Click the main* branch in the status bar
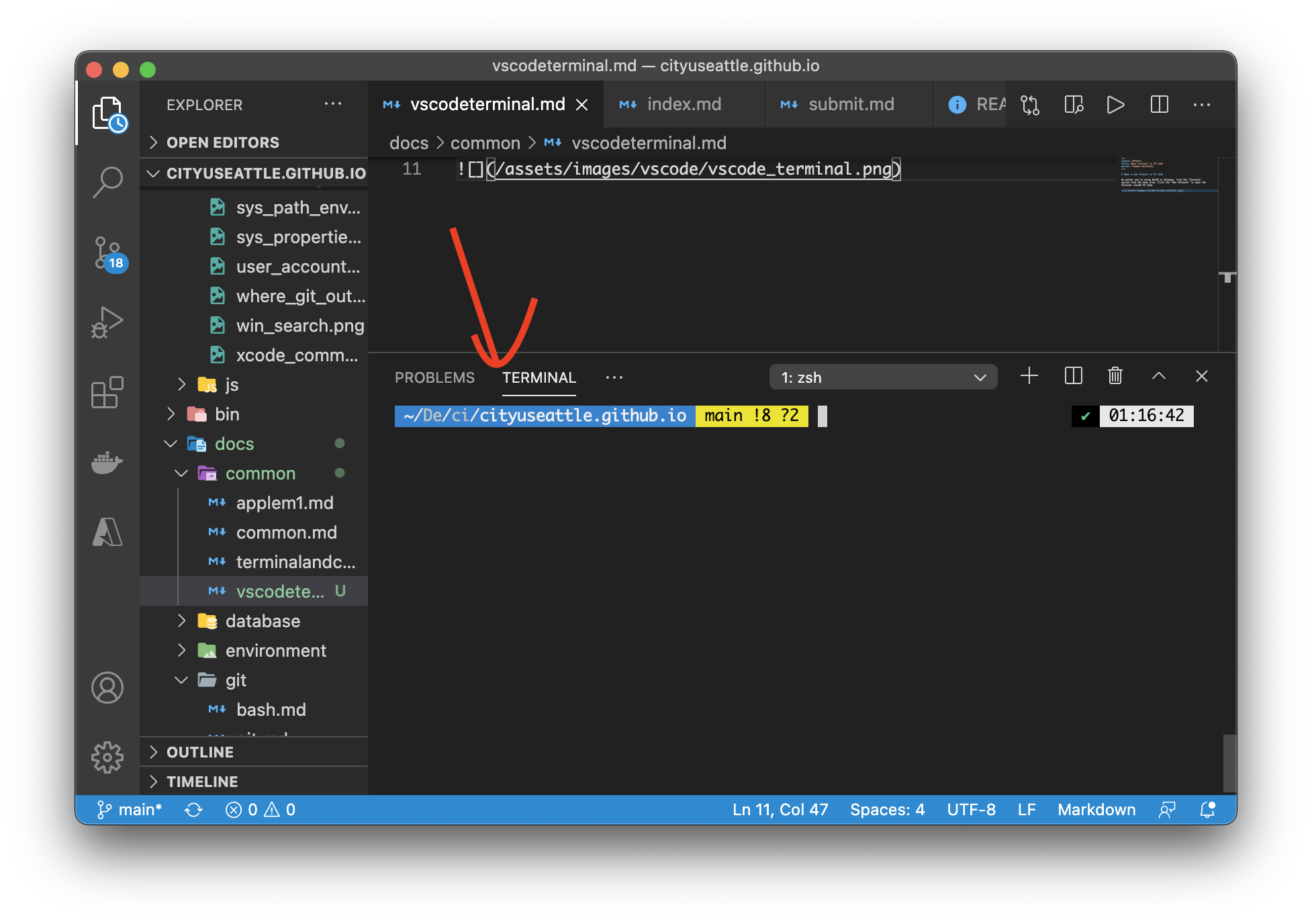Screen dimensions: 1312x924 click(x=129, y=810)
